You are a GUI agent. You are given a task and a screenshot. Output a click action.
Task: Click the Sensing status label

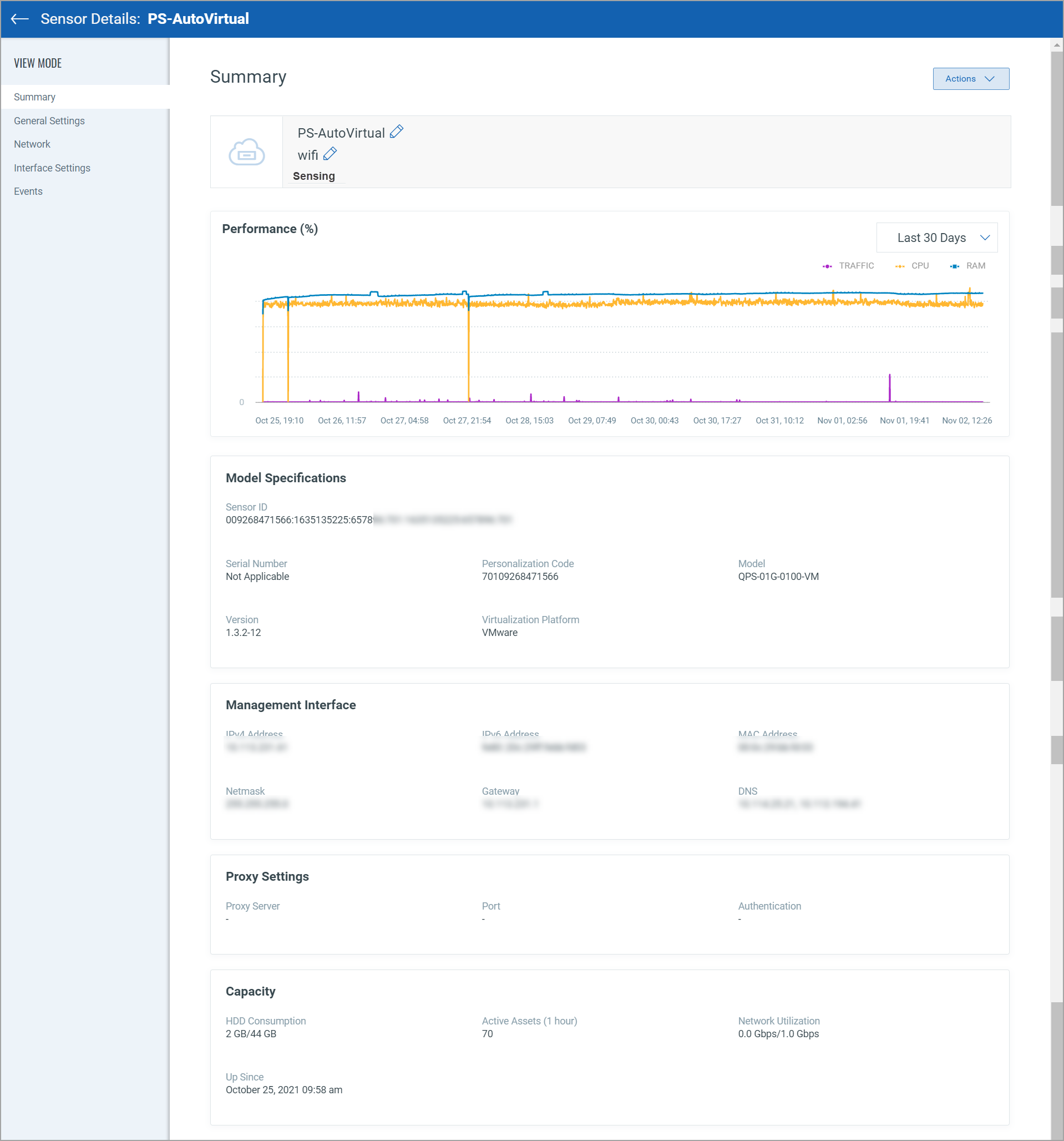tap(314, 176)
